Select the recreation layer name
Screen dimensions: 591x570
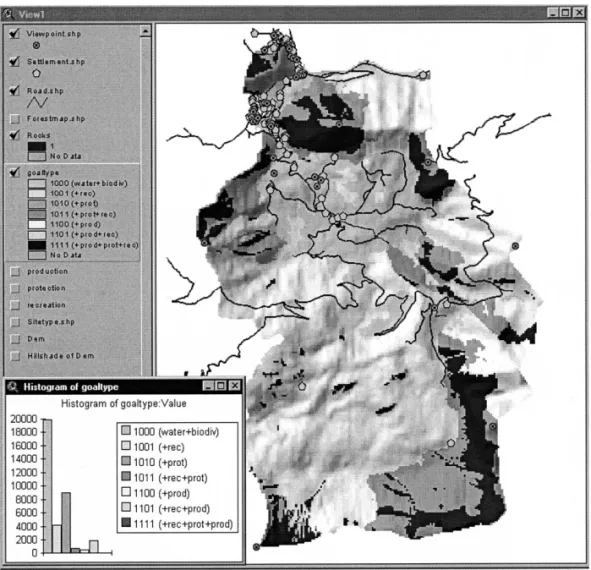(46, 305)
